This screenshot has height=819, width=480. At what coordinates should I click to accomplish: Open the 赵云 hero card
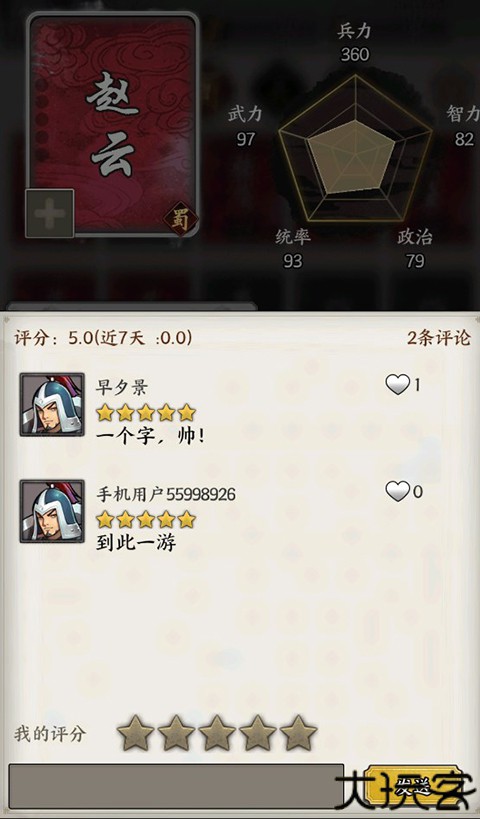pos(113,124)
